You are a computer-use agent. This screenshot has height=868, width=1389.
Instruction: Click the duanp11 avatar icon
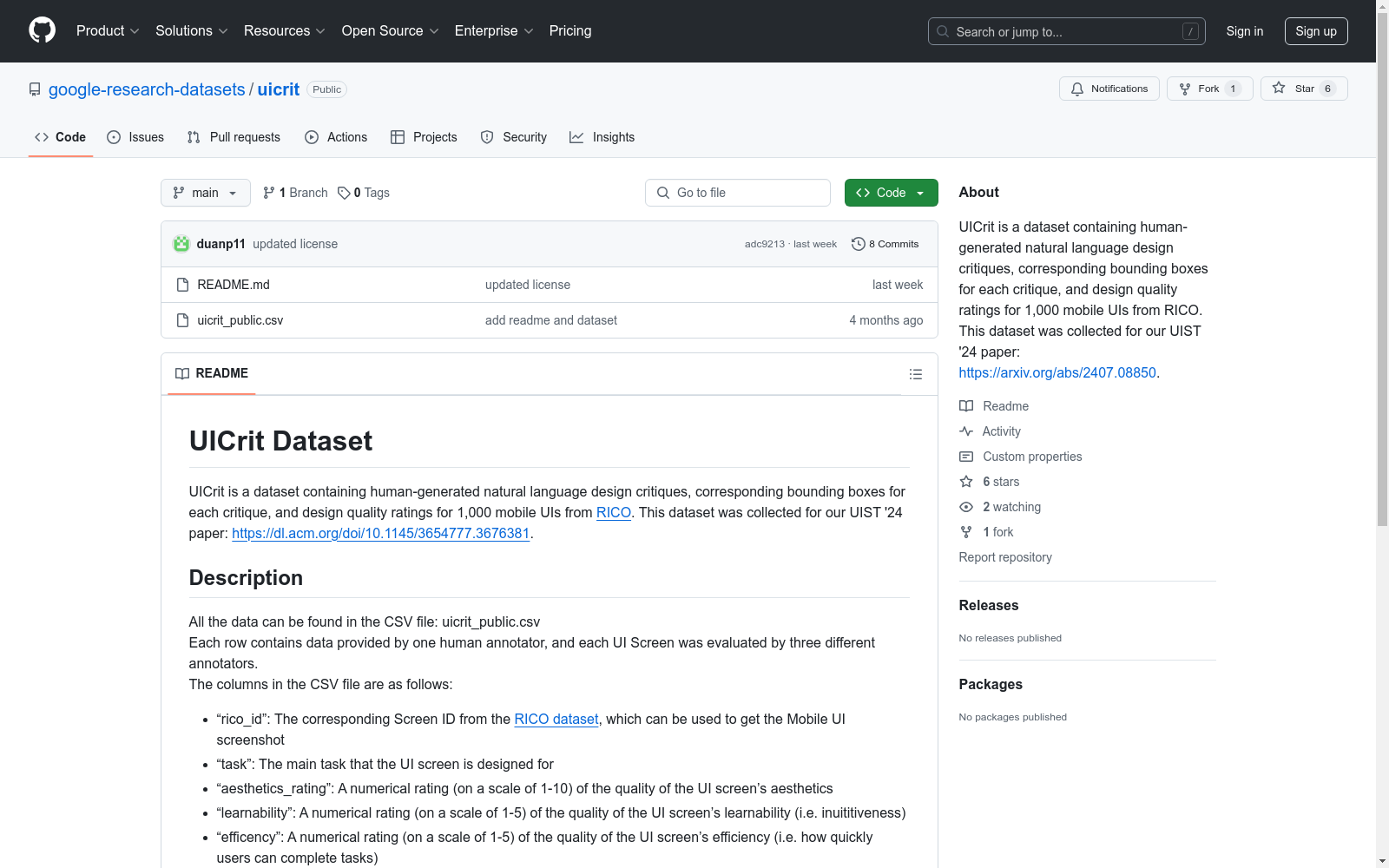[x=181, y=244]
